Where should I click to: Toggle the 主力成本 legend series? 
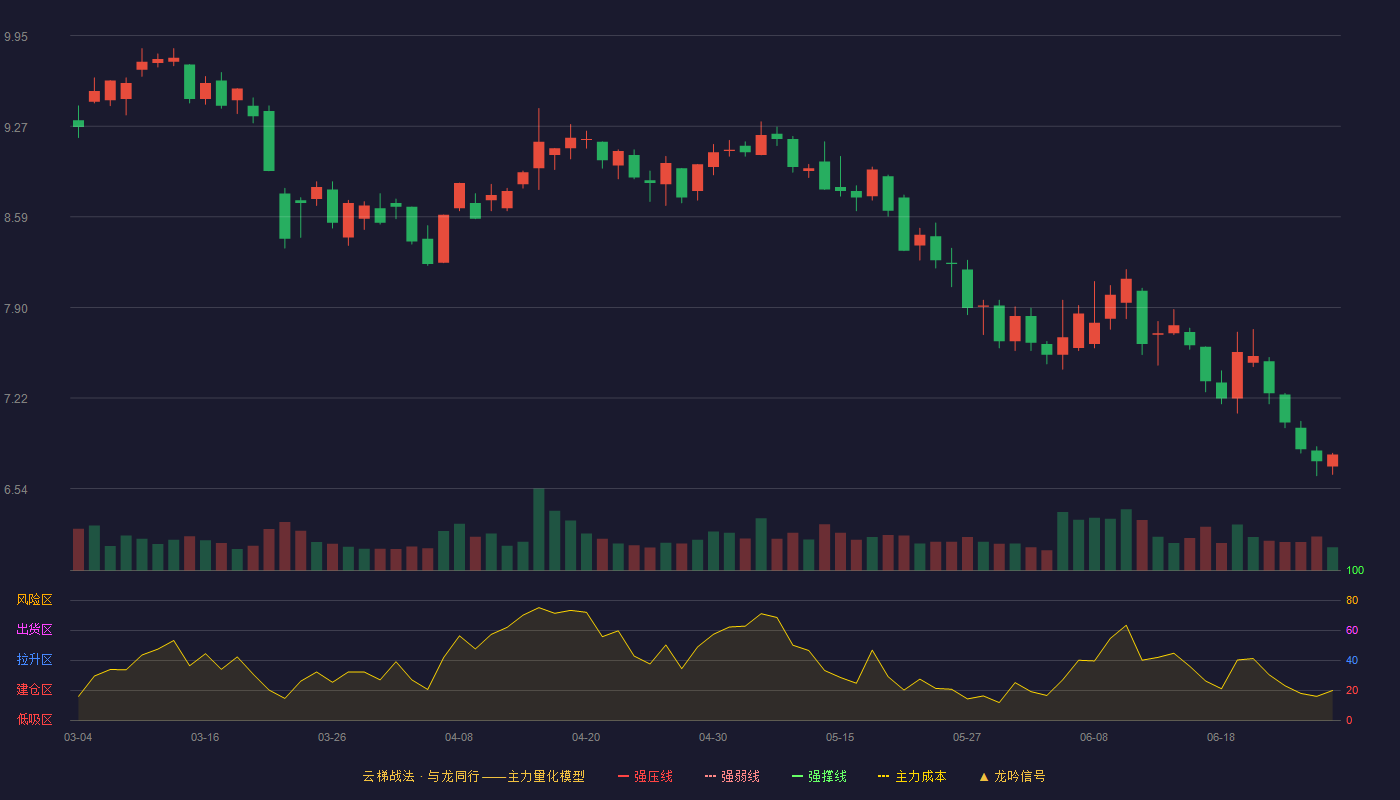point(912,776)
